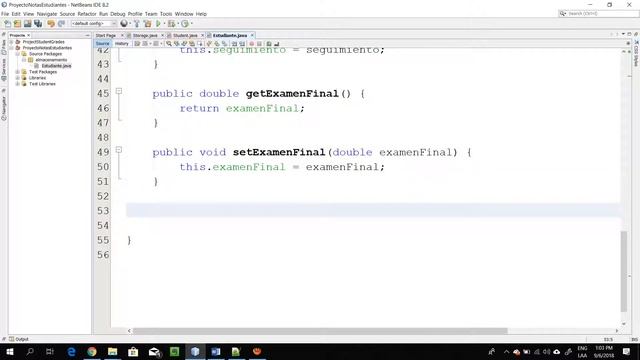The height and width of the screenshot is (360, 640).
Task: Click the Last Edit icon in editor toolbar
Action: point(137,44)
